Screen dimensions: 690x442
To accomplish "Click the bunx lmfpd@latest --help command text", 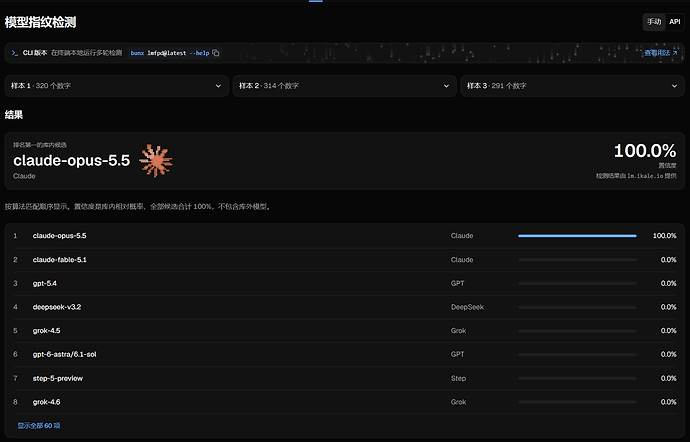I will [x=170, y=53].
